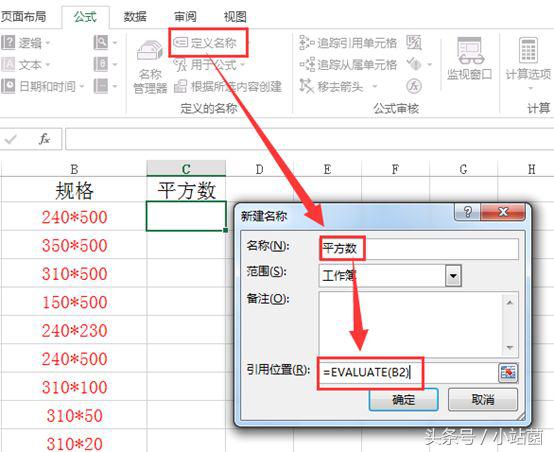Viewport: 554px width, 452px height.
Task: Close the New Name dialog
Action: click(x=503, y=212)
